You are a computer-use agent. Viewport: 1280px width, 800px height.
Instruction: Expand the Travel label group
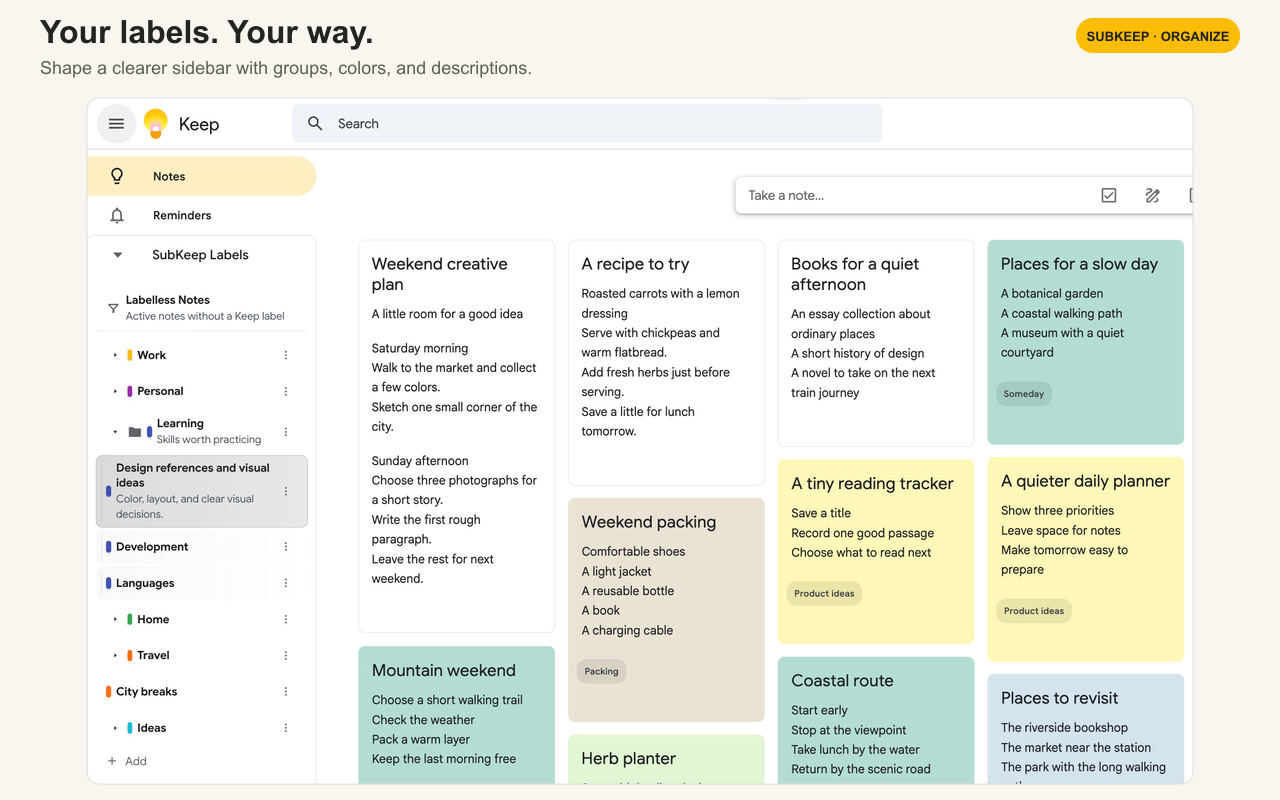point(116,656)
